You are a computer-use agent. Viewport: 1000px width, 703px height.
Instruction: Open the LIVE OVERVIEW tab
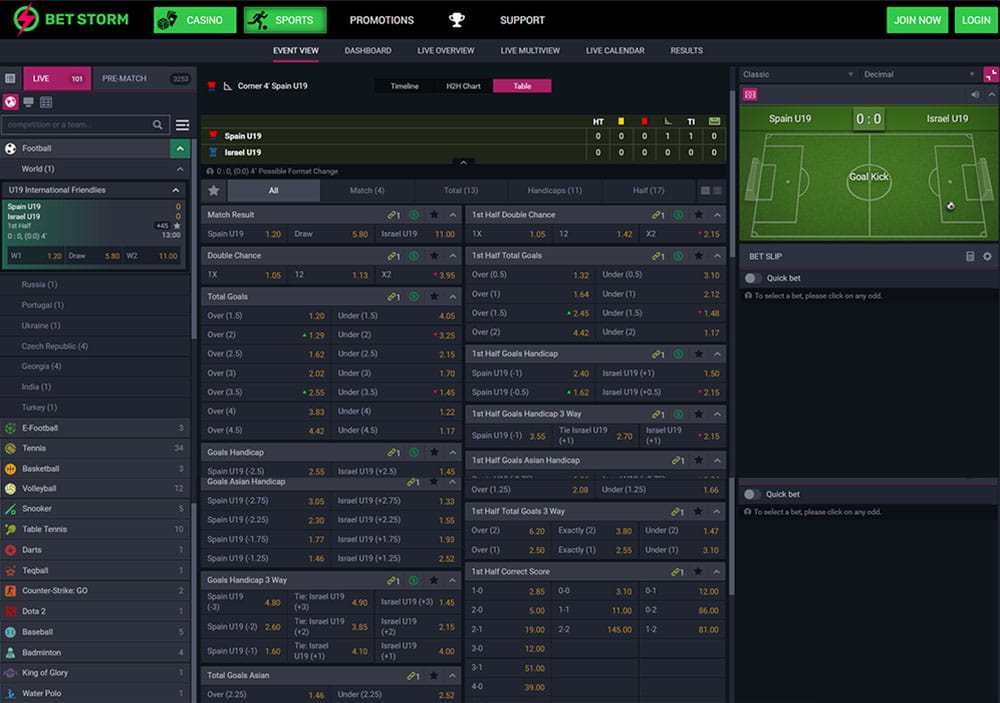tap(446, 50)
